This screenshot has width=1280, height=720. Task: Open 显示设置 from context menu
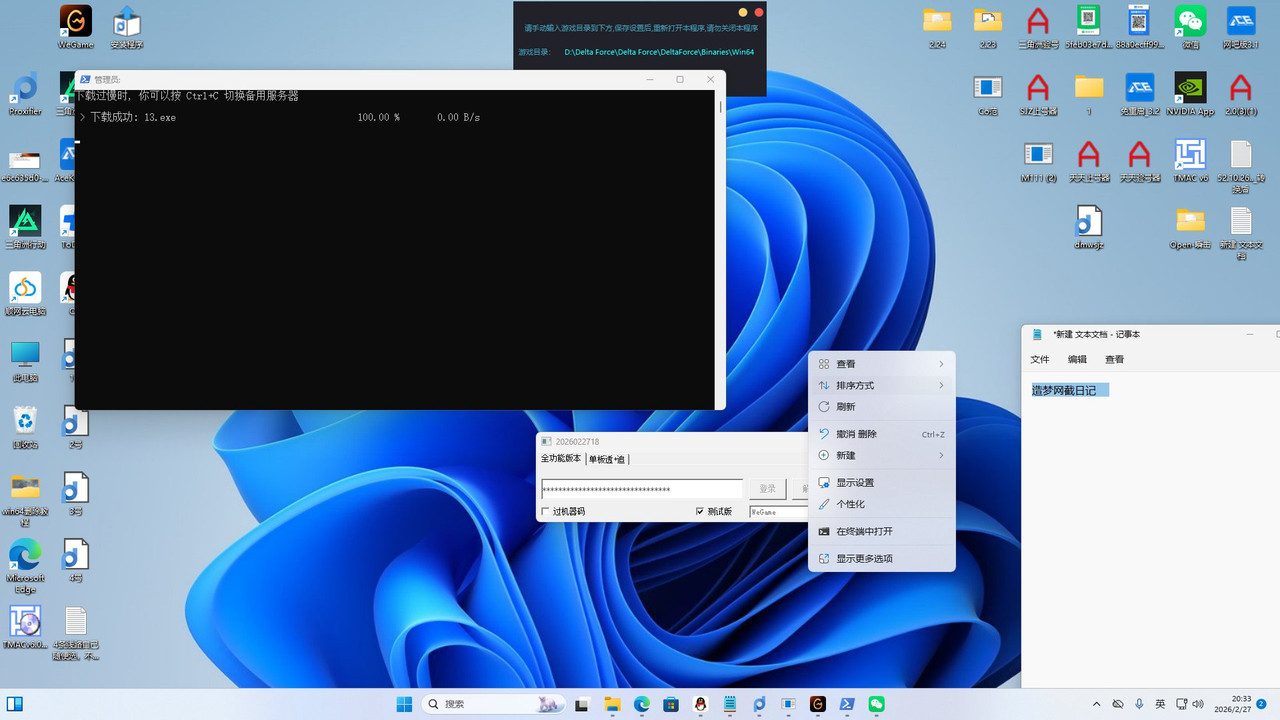[x=881, y=482]
